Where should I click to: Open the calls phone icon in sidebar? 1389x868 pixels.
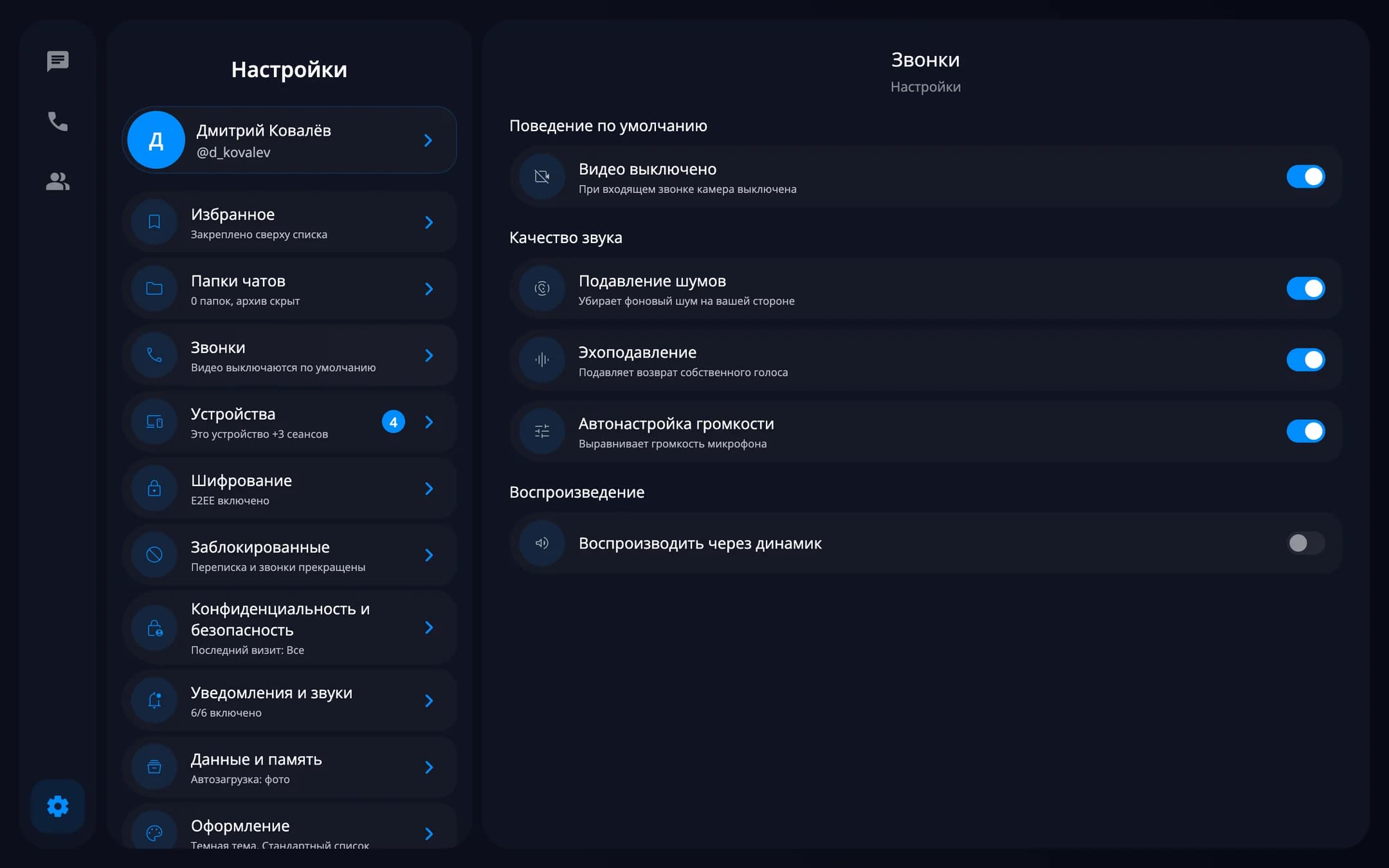[x=58, y=121]
